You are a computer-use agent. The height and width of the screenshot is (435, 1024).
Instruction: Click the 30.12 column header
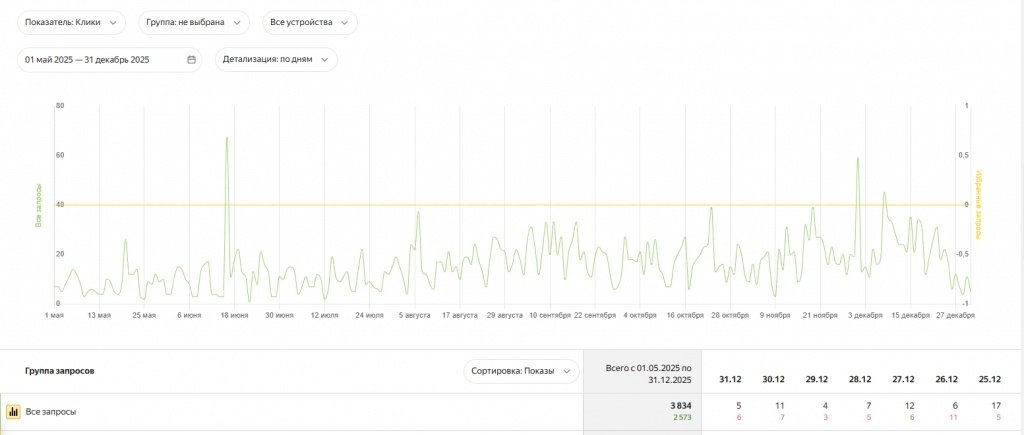pos(773,379)
